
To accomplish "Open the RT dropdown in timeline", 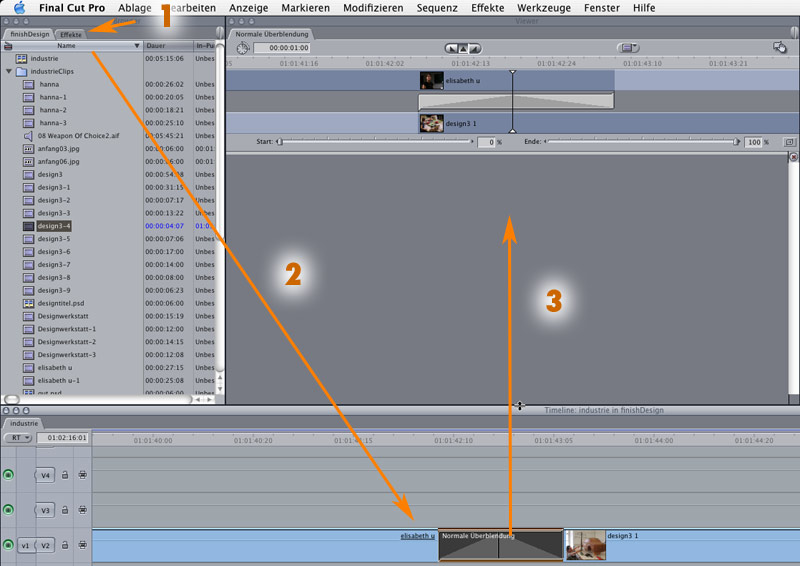I will (x=18, y=438).
